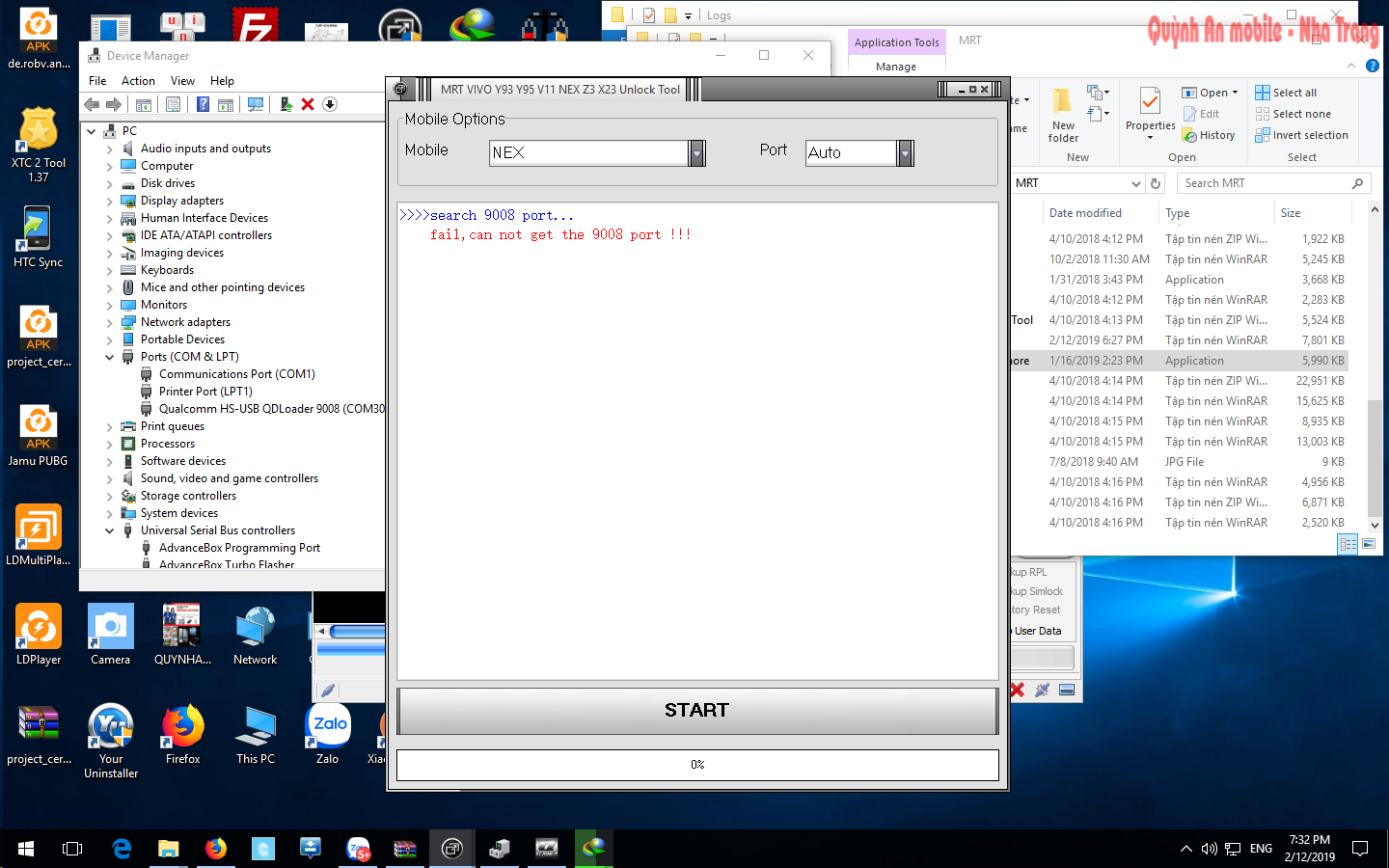Open the File menu in Device Manager
The image size is (1389, 868).
coord(97,81)
